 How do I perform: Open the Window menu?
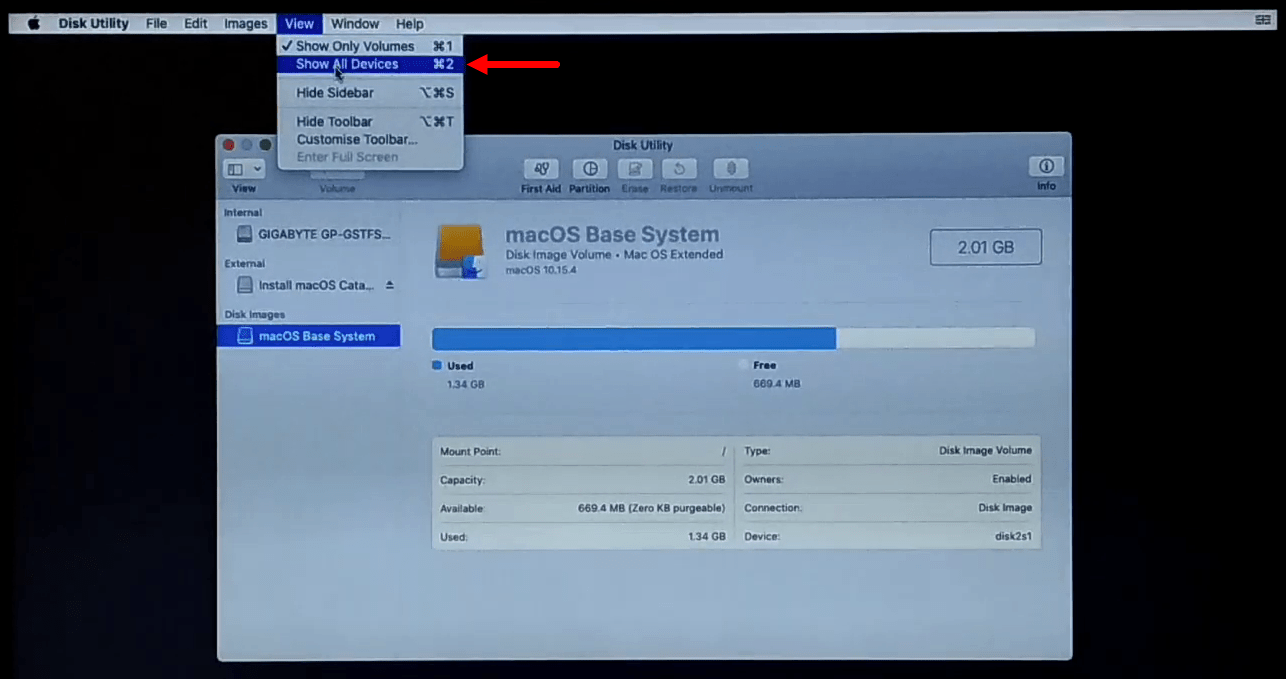355,23
